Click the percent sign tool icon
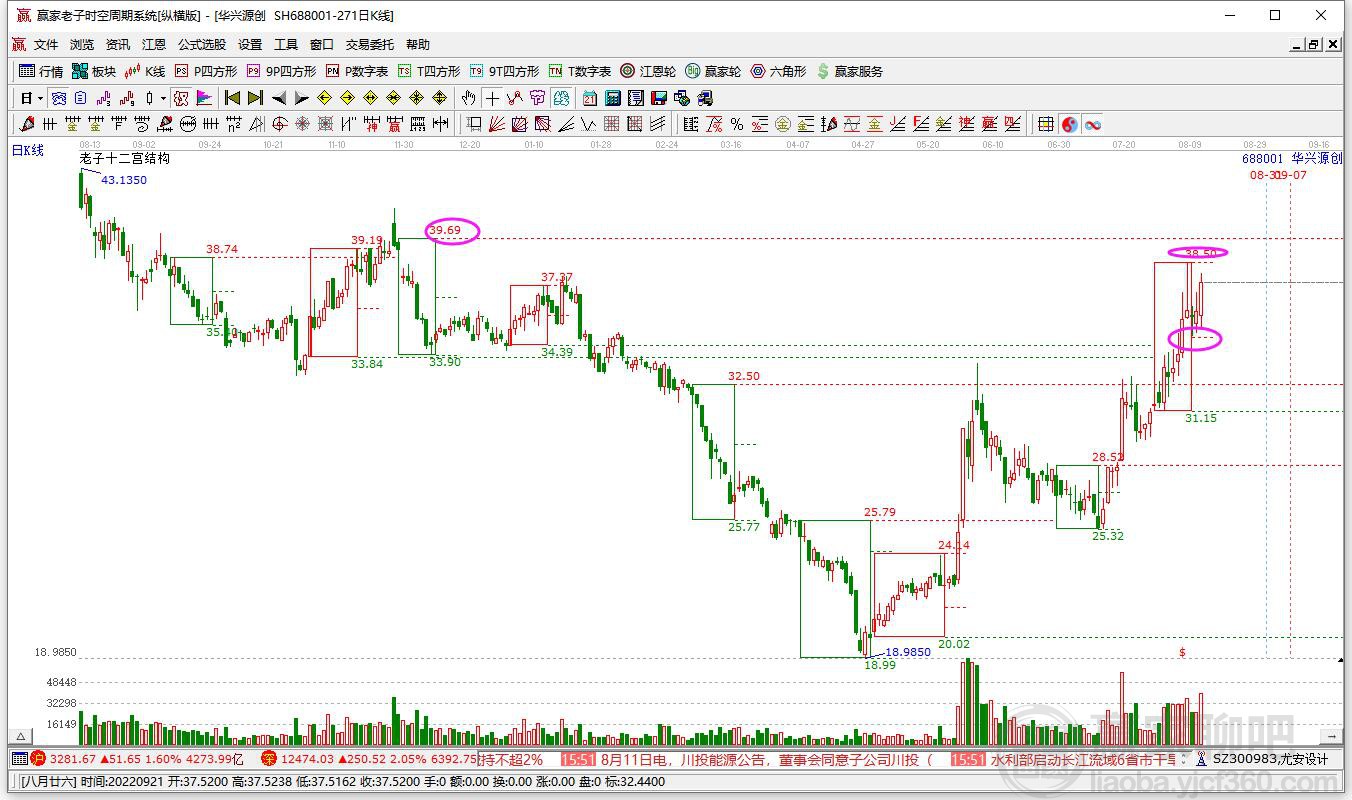Viewport: 1352px width, 800px height. tap(737, 124)
